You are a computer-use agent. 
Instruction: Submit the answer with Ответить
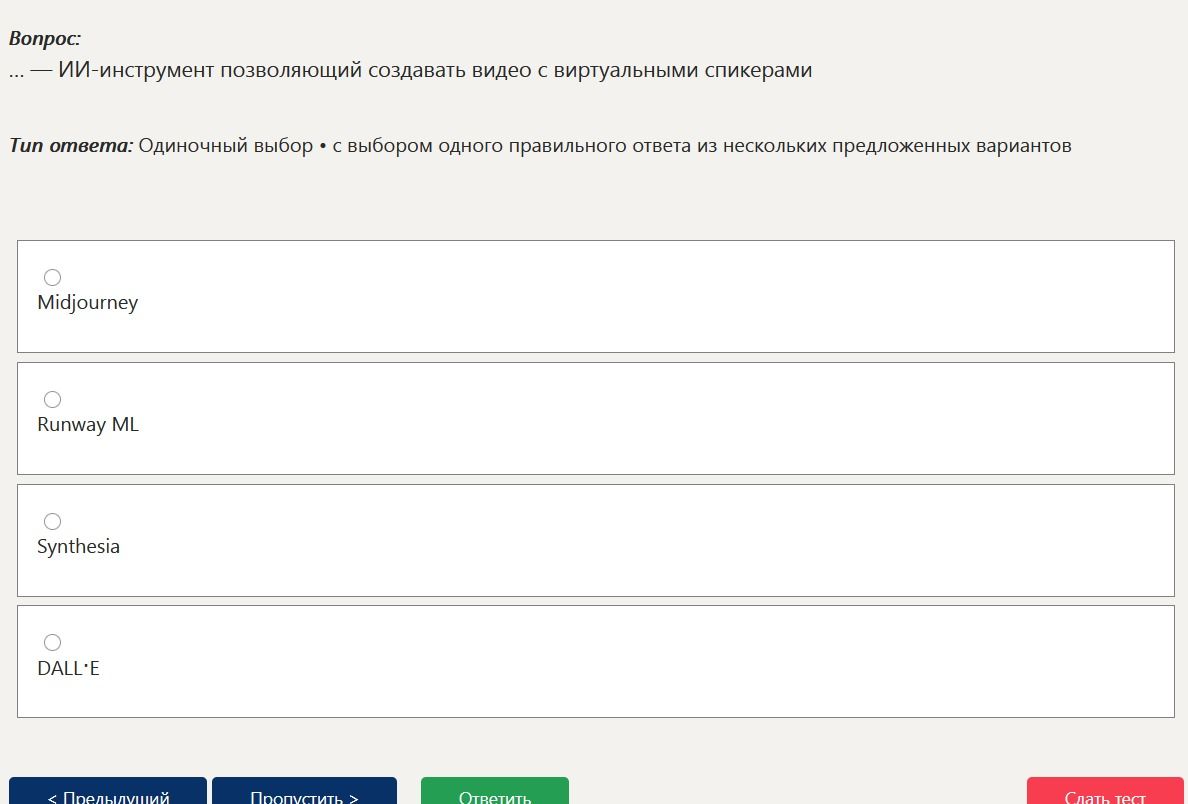click(495, 791)
